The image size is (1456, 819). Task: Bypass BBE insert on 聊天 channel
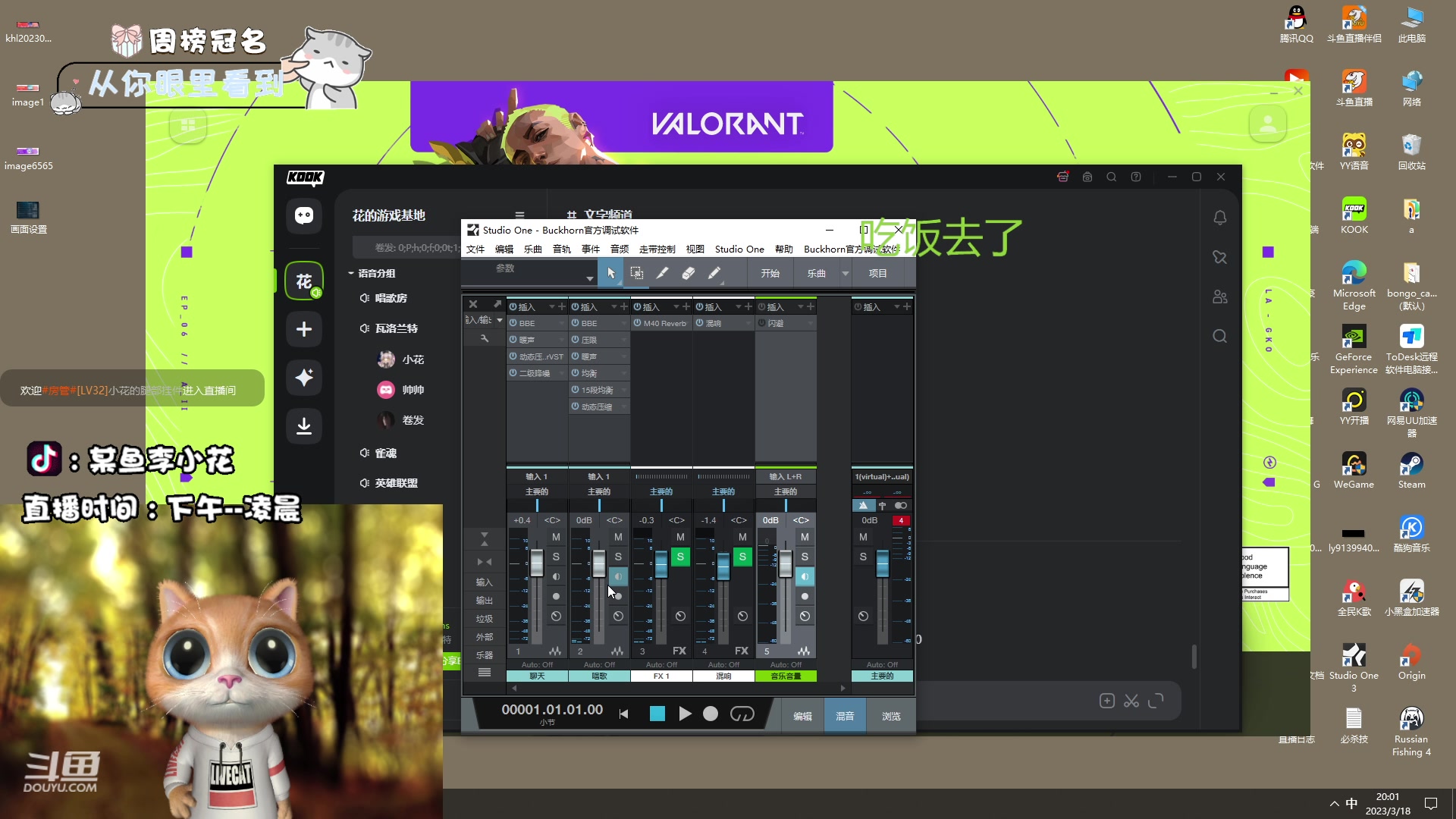pyautogui.click(x=513, y=324)
